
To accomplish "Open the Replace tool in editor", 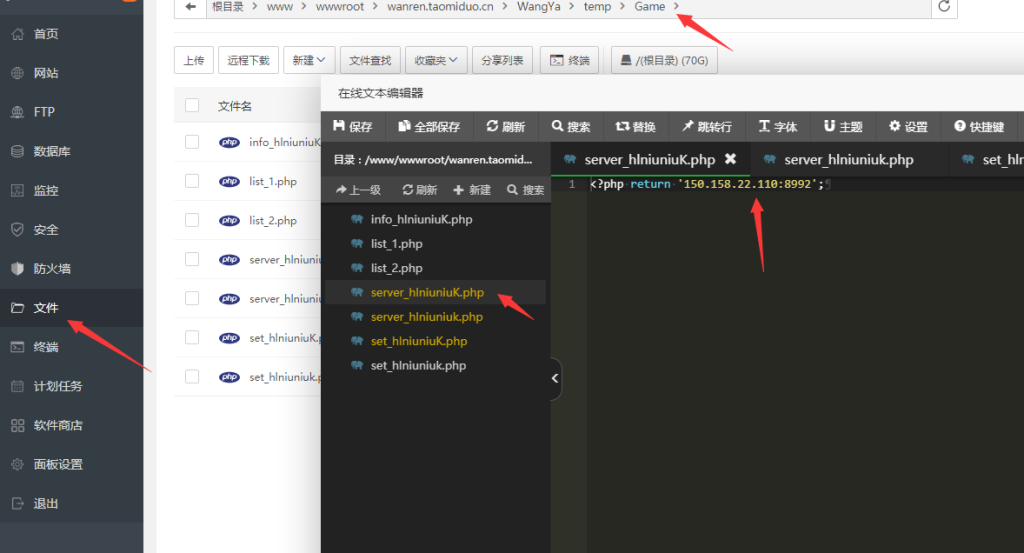I will (635, 127).
